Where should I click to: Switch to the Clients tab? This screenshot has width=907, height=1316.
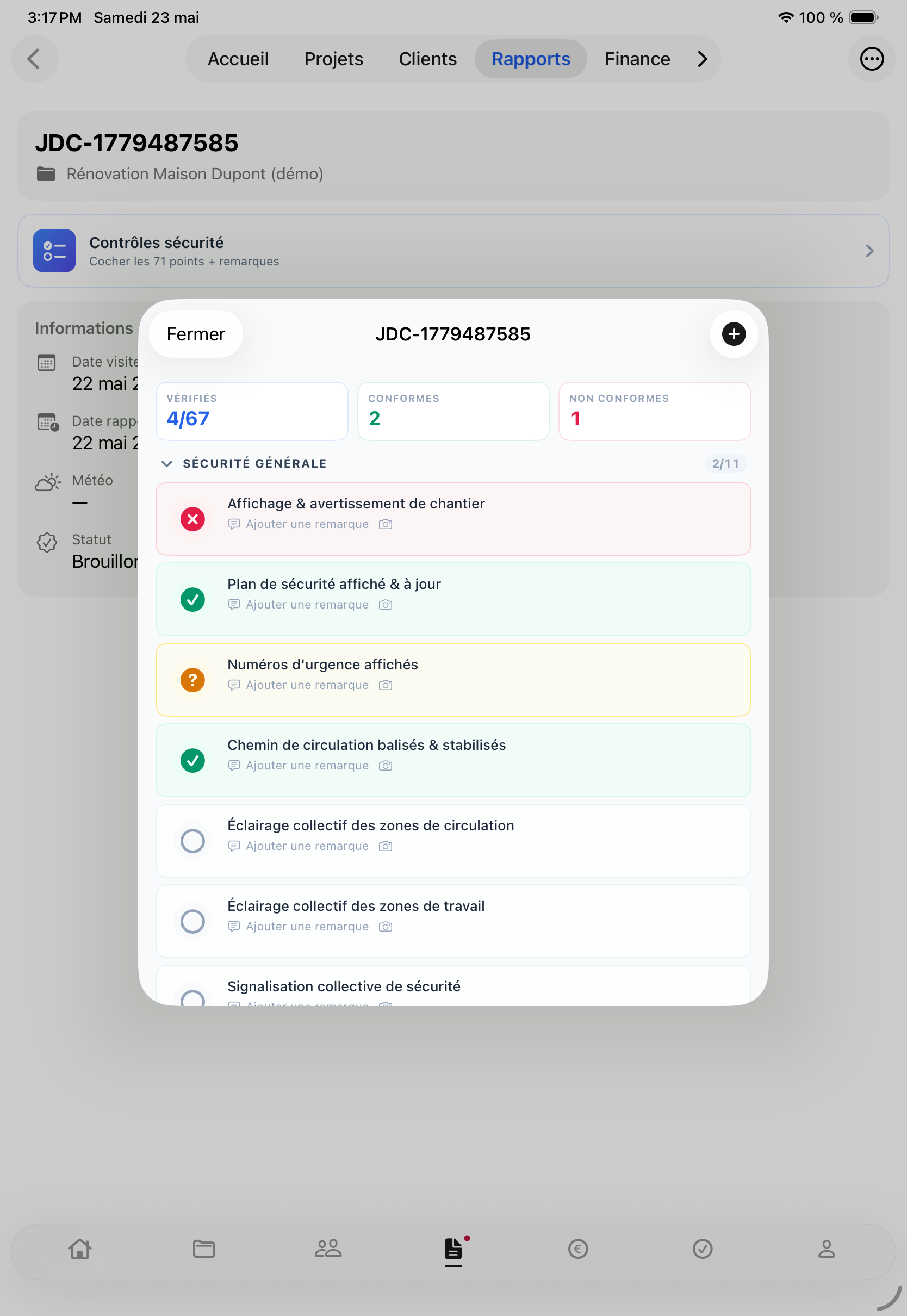click(427, 59)
